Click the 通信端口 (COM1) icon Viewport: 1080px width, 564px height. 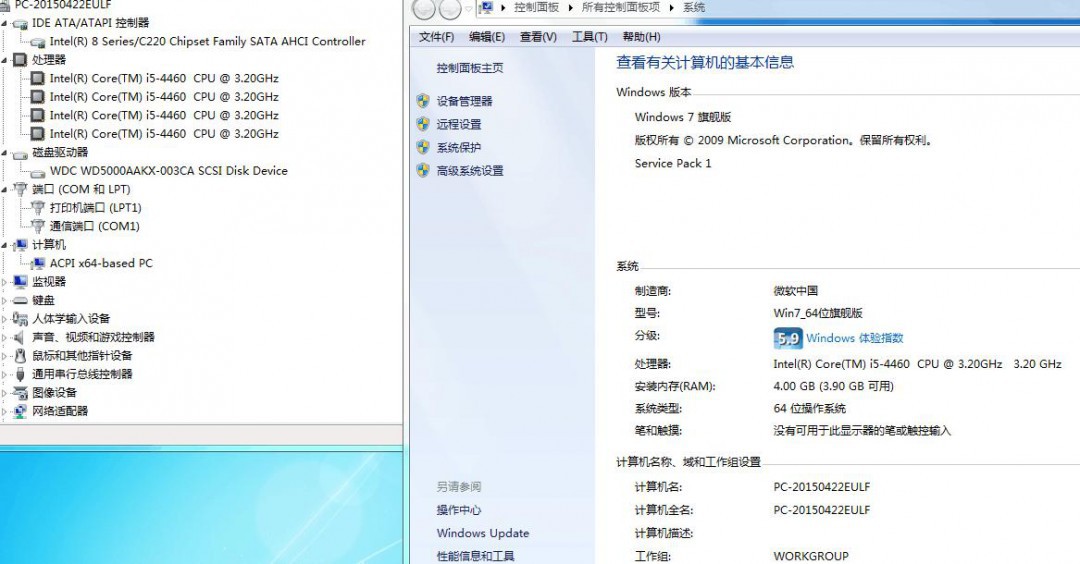(x=38, y=227)
